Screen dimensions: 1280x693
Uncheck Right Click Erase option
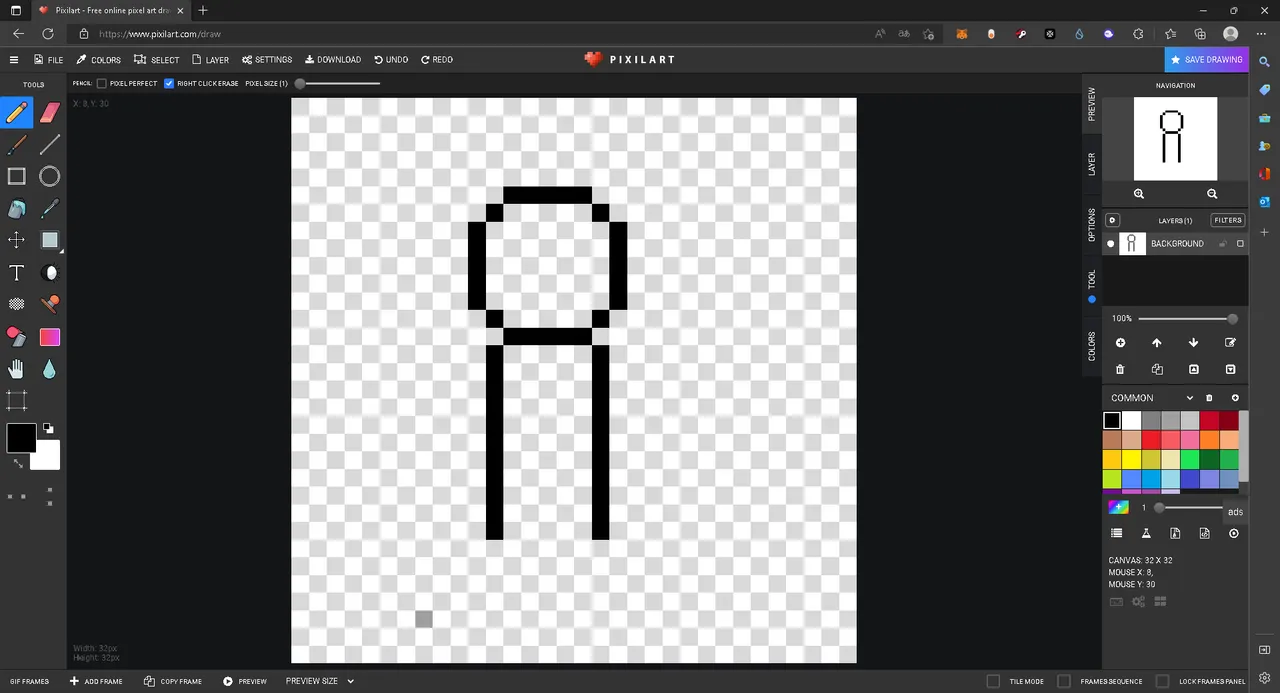pos(169,84)
